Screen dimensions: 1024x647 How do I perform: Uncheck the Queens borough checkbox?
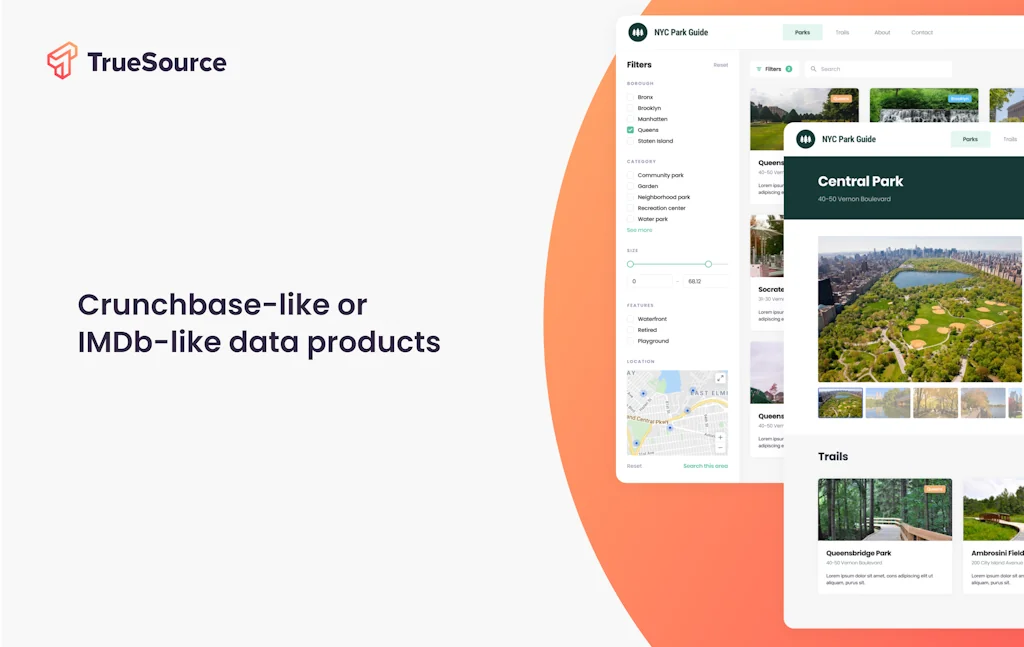[x=630, y=130]
